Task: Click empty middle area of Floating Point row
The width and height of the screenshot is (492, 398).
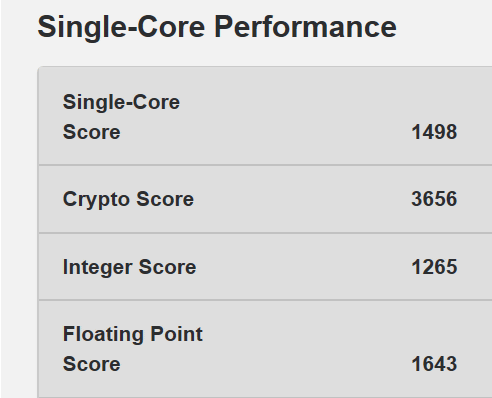Action: click(x=300, y=349)
